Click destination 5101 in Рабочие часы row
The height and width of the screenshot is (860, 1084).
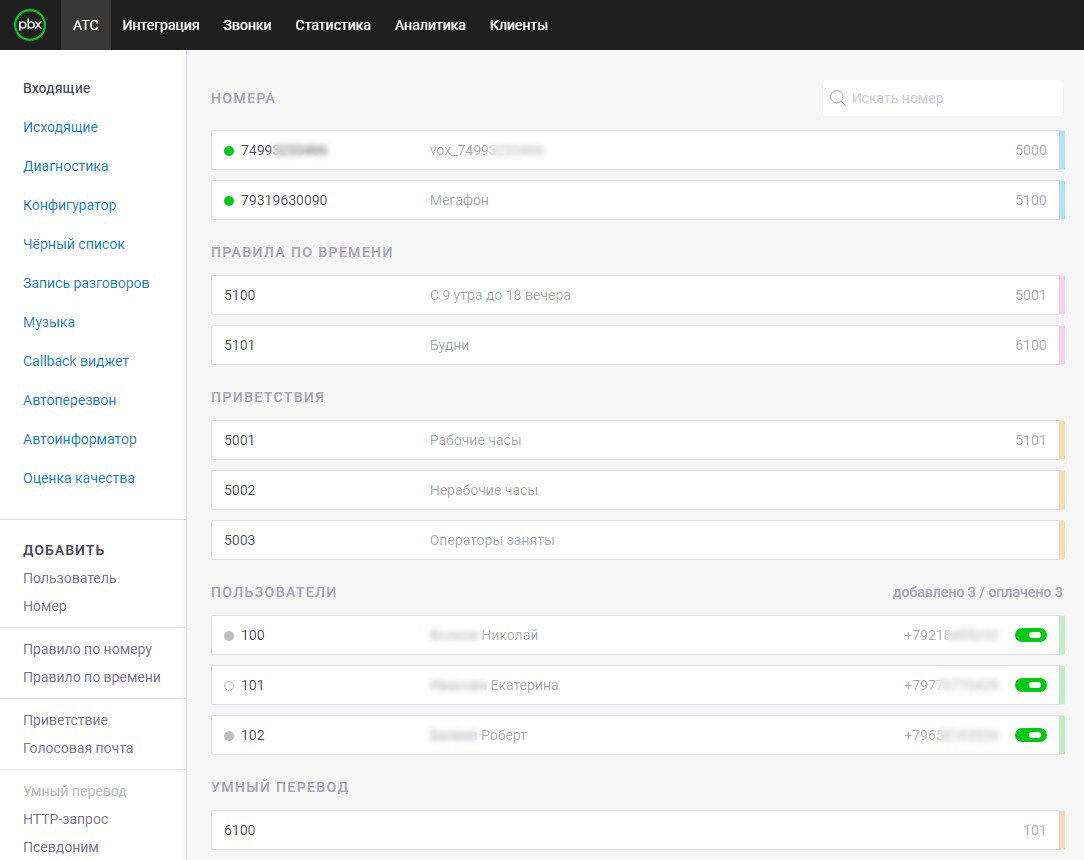1031,440
